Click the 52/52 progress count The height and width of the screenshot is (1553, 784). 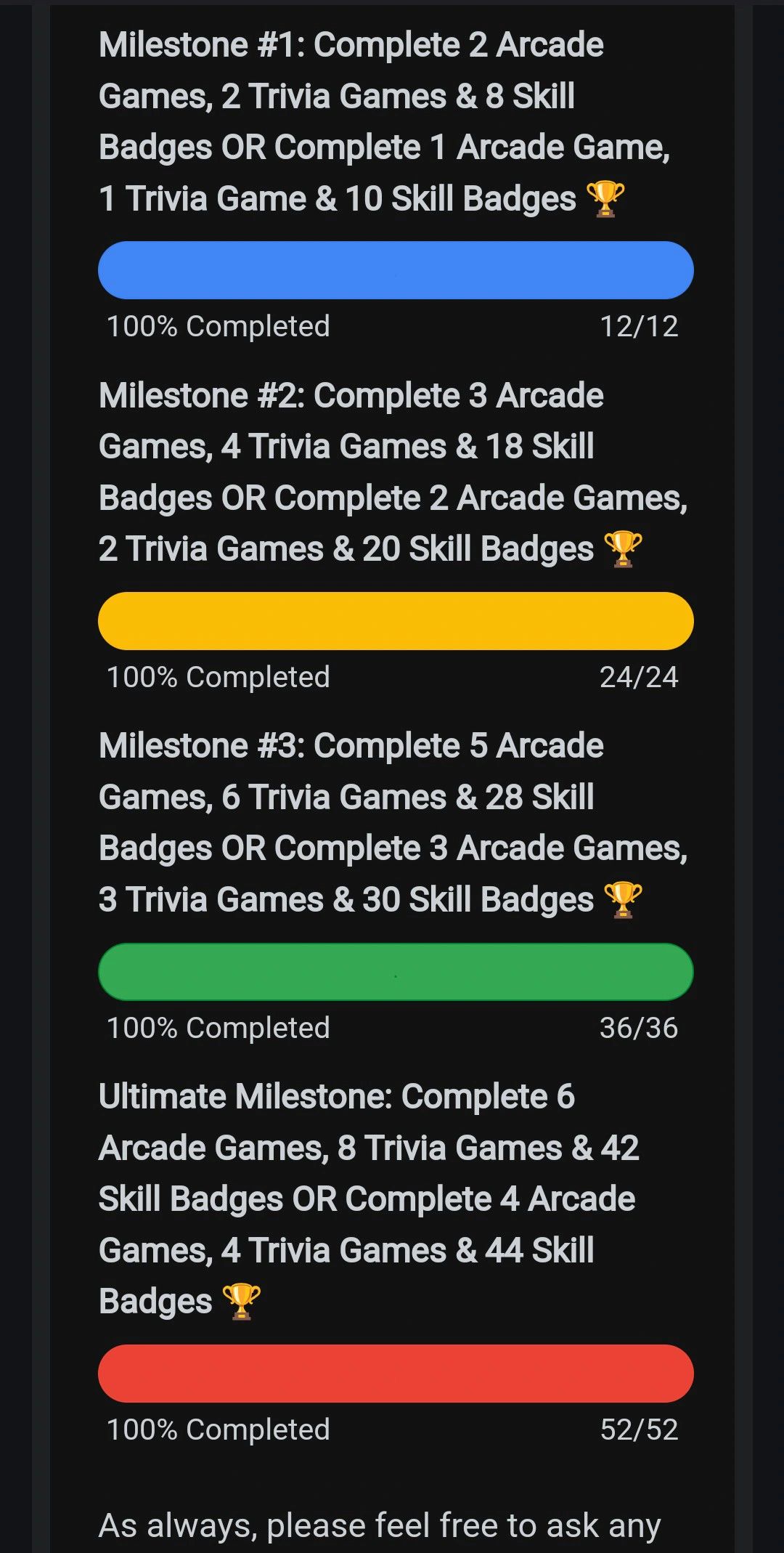click(639, 1430)
